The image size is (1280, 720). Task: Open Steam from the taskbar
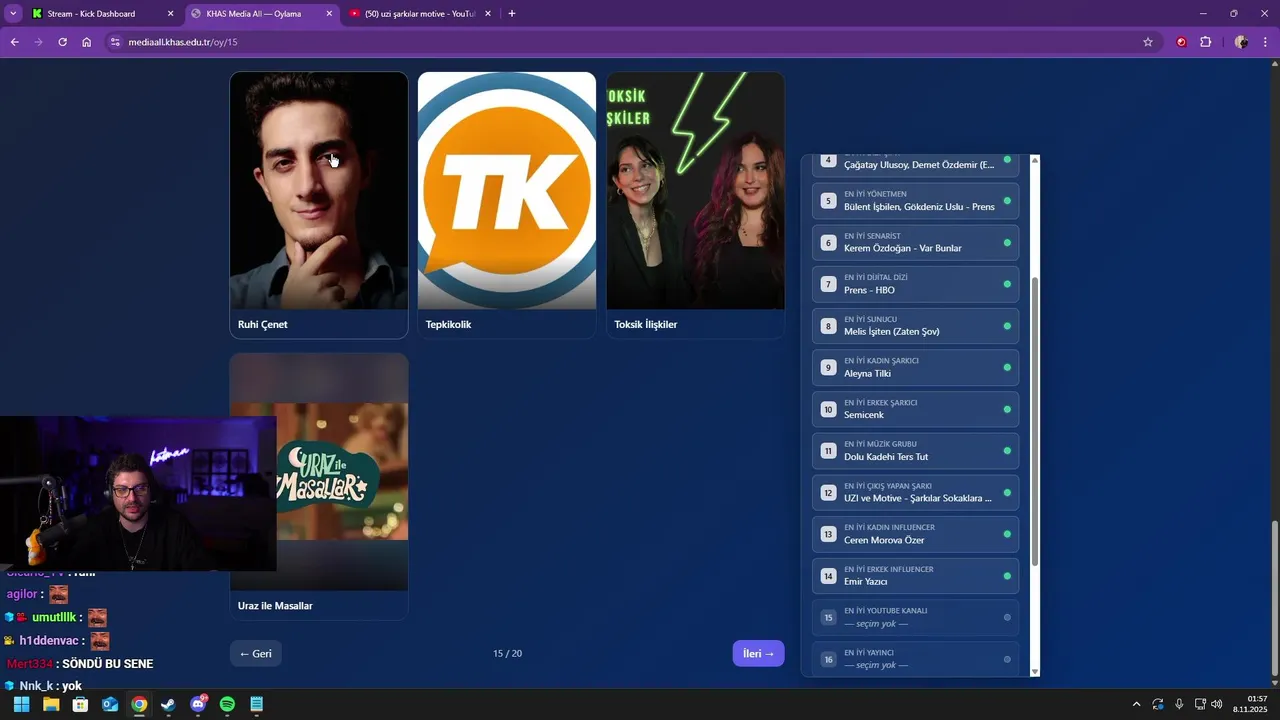[x=168, y=705]
